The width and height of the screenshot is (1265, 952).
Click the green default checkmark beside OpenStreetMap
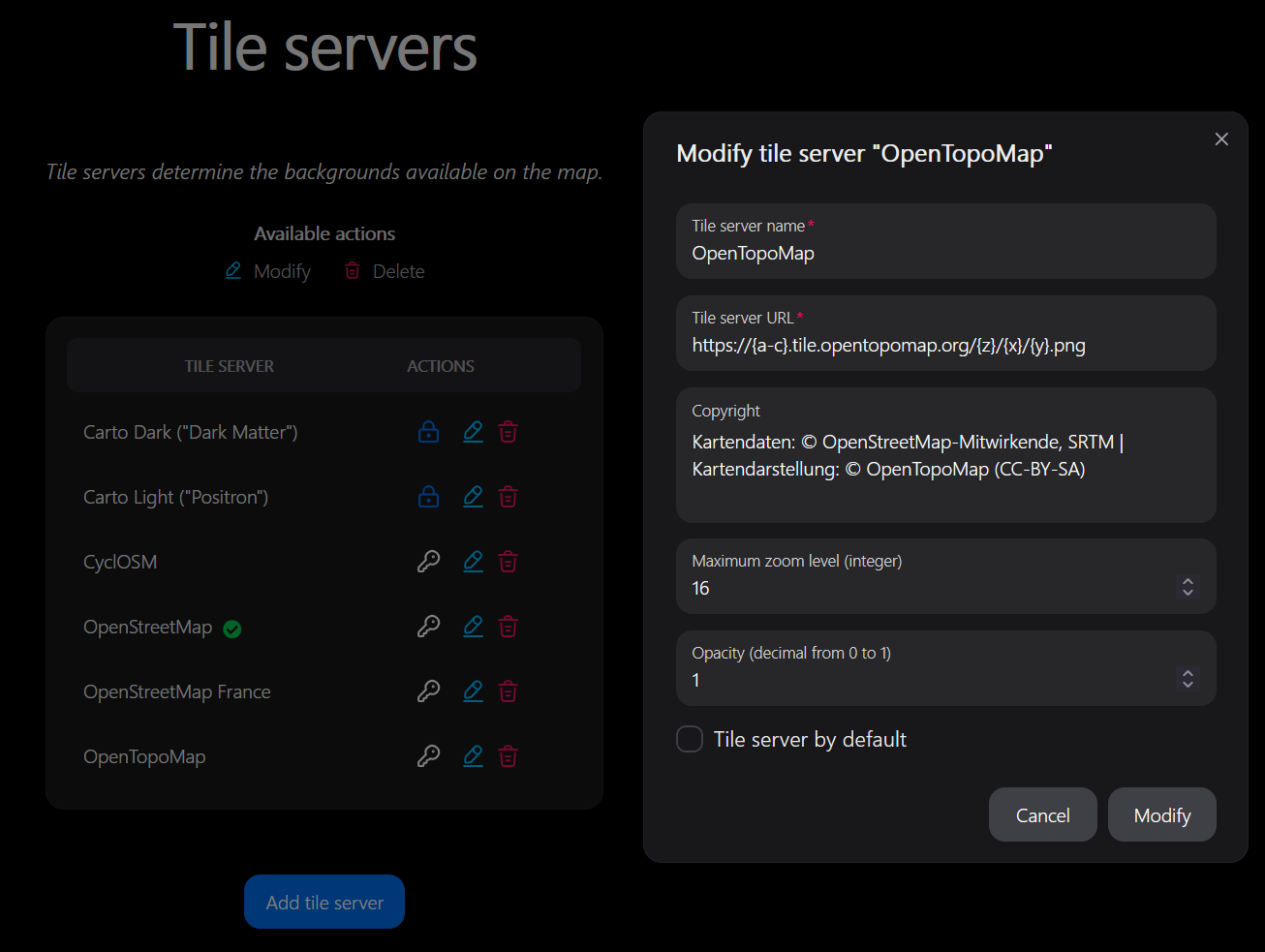(x=232, y=629)
